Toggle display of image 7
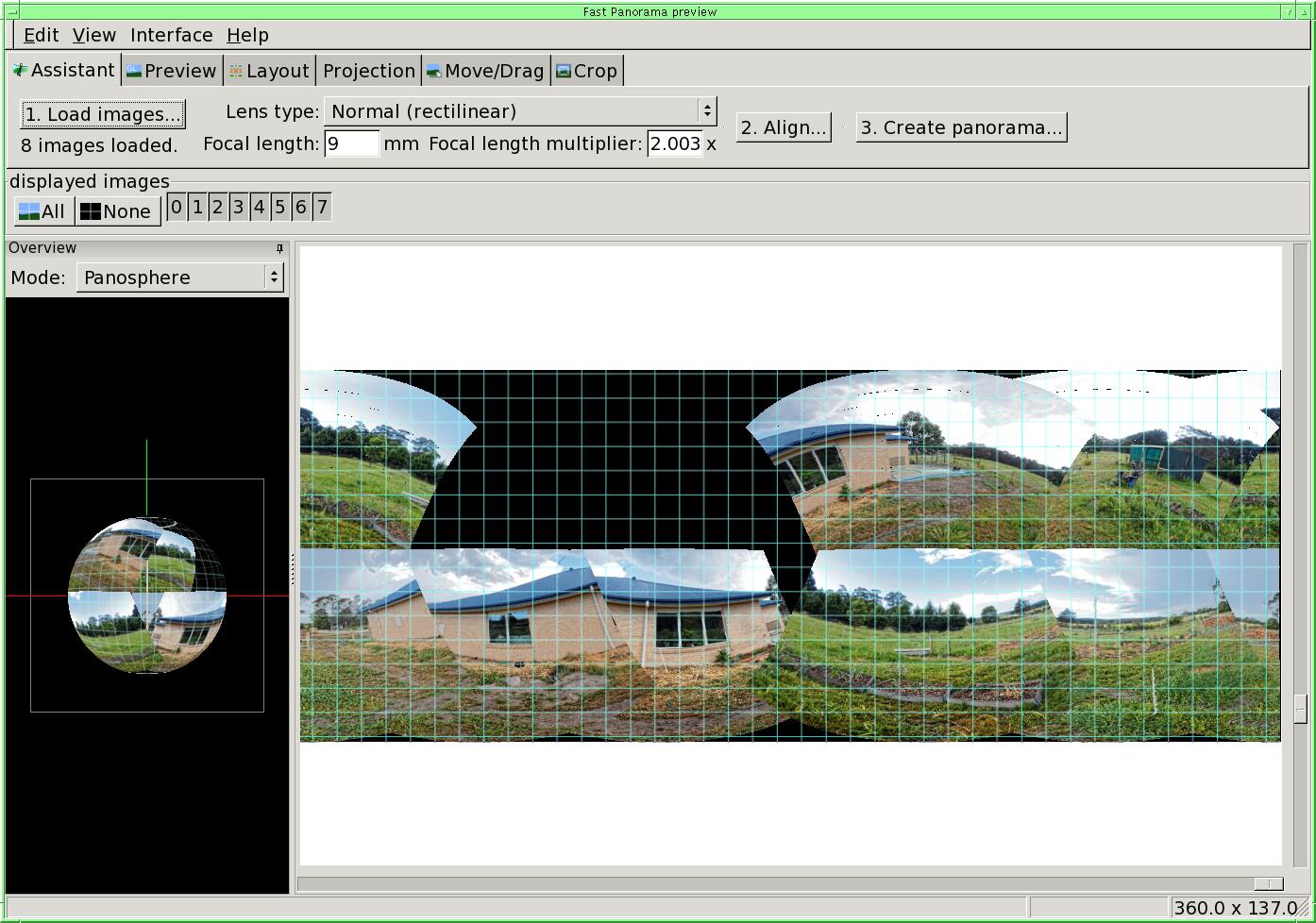Viewport: 1316px width, 923px height. tap(322, 208)
